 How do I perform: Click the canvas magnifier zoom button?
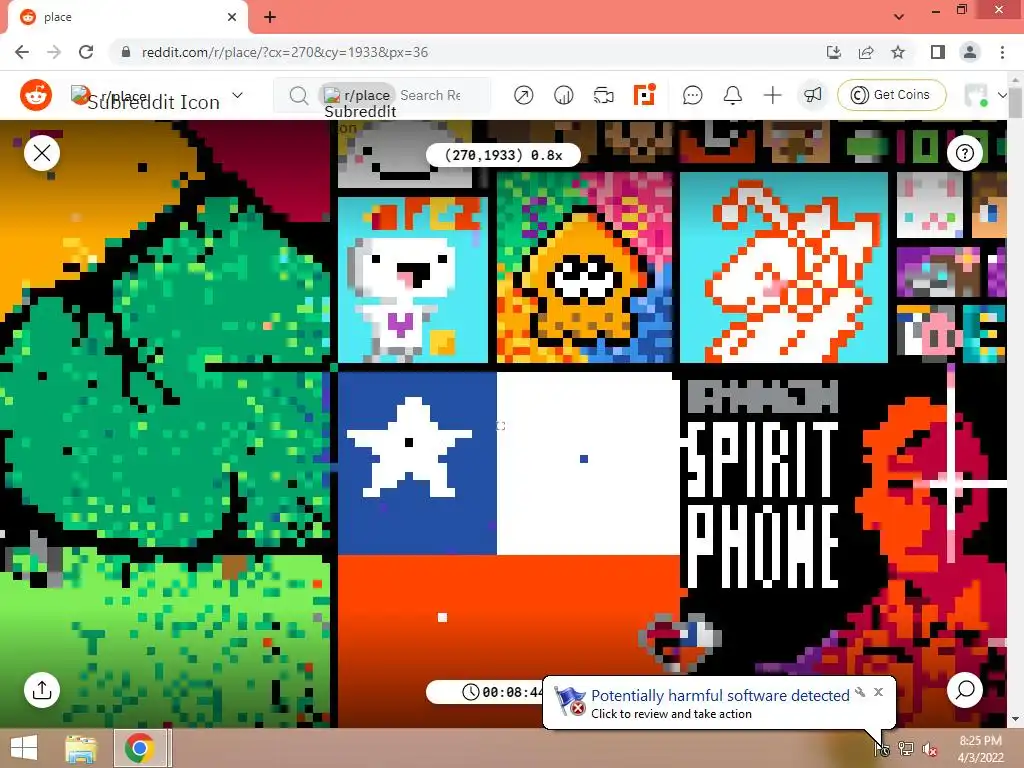click(965, 690)
